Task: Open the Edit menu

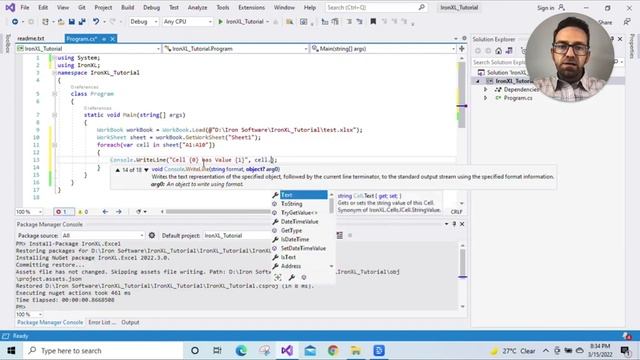Action: point(43,7)
